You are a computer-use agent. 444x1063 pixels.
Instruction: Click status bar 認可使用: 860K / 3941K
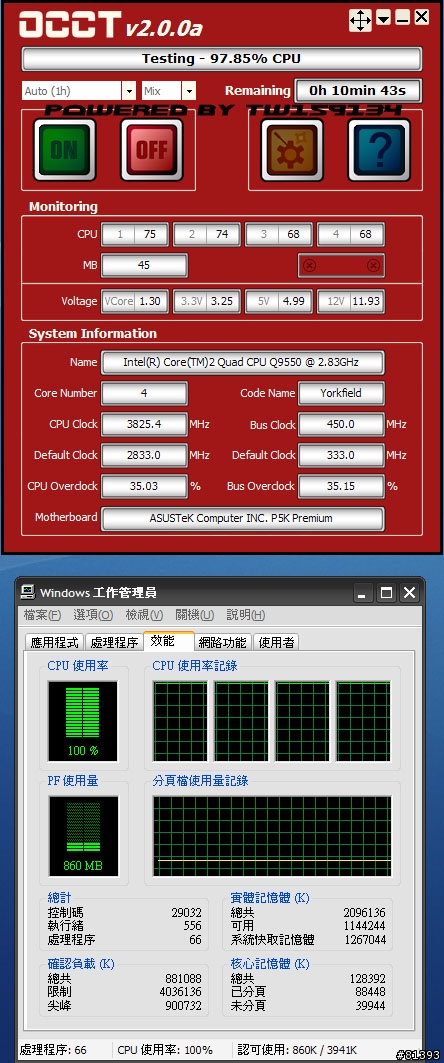point(297,1049)
